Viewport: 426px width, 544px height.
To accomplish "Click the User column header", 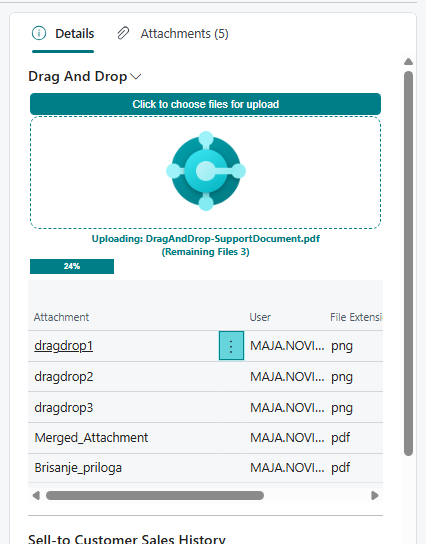I will tap(260, 317).
